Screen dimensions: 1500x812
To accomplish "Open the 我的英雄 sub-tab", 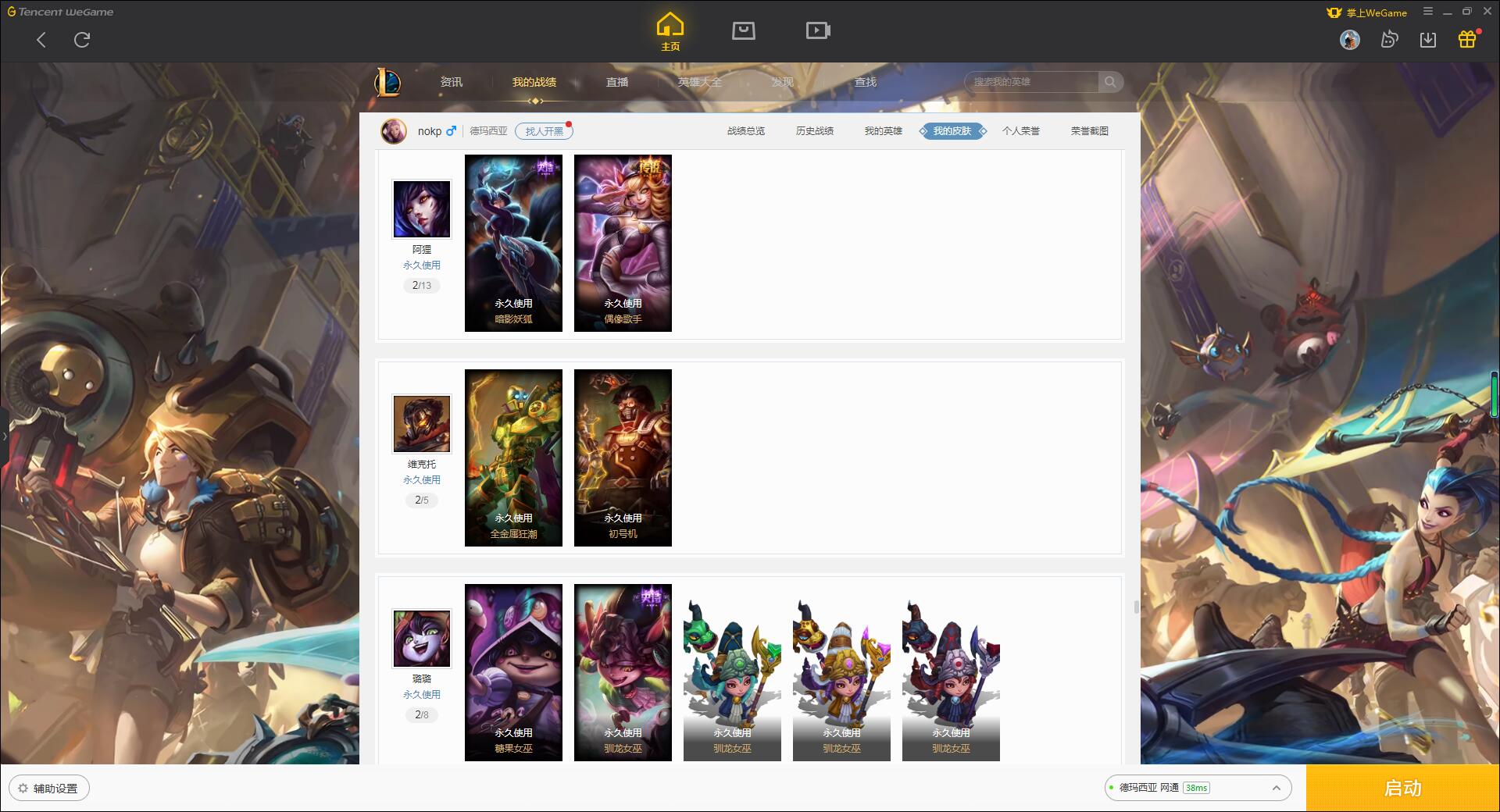I will click(884, 131).
